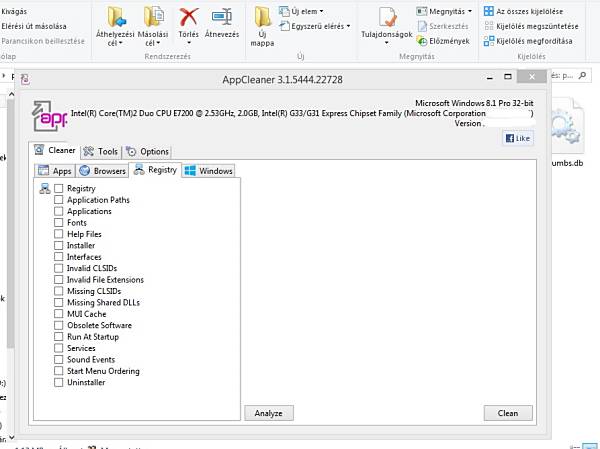This screenshot has height=449, width=600.
Task: Click the Kijelölés megfordítása icon
Action: coord(489,41)
